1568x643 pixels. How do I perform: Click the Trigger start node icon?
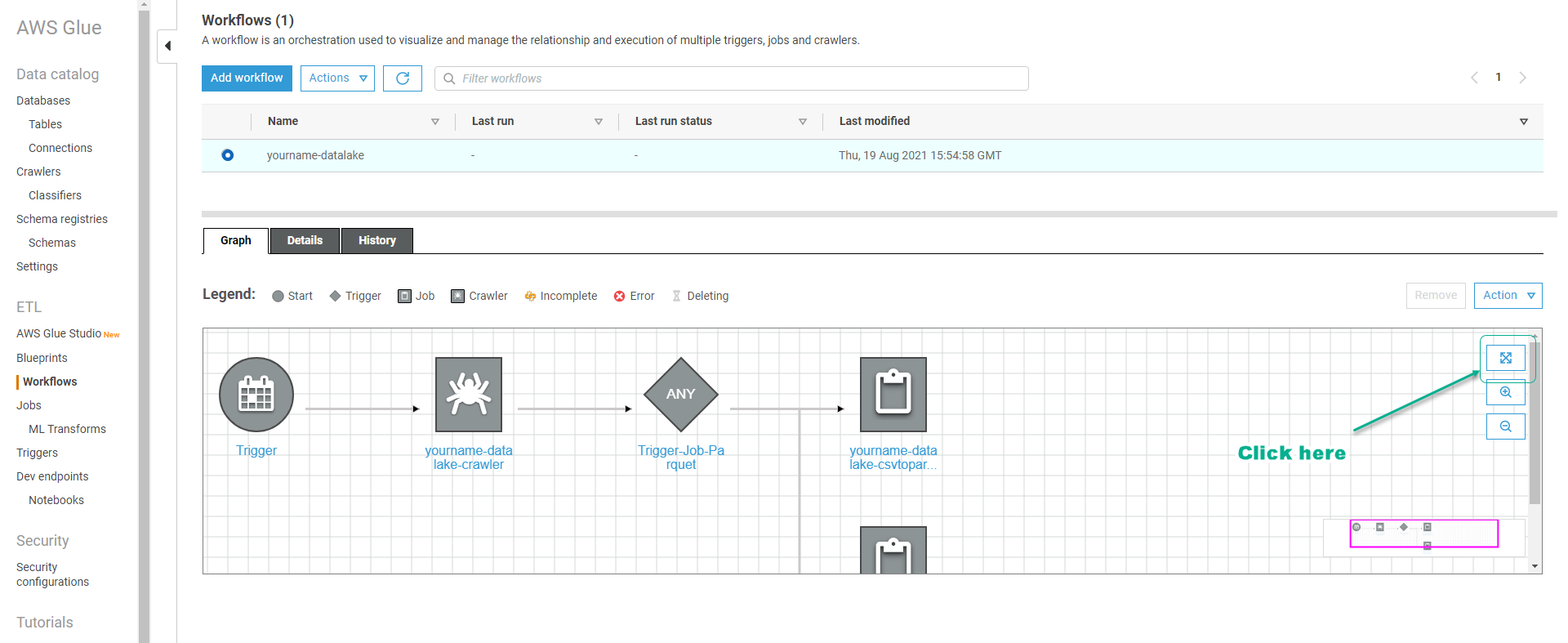click(256, 395)
